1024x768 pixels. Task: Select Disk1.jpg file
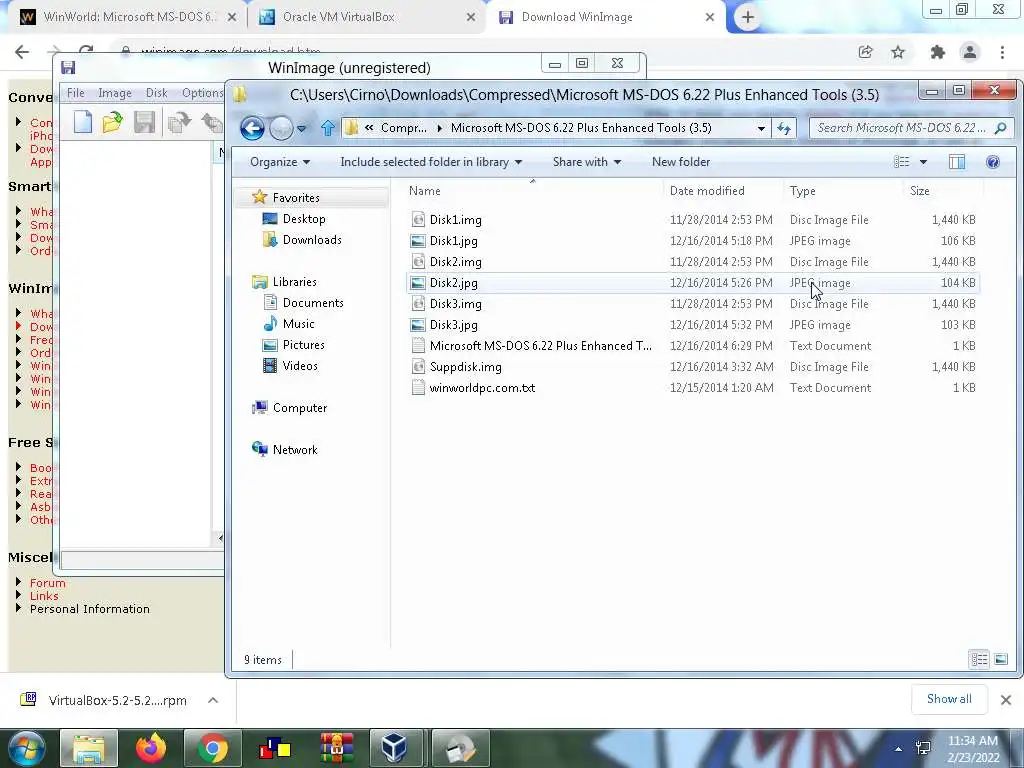(x=453, y=241)
